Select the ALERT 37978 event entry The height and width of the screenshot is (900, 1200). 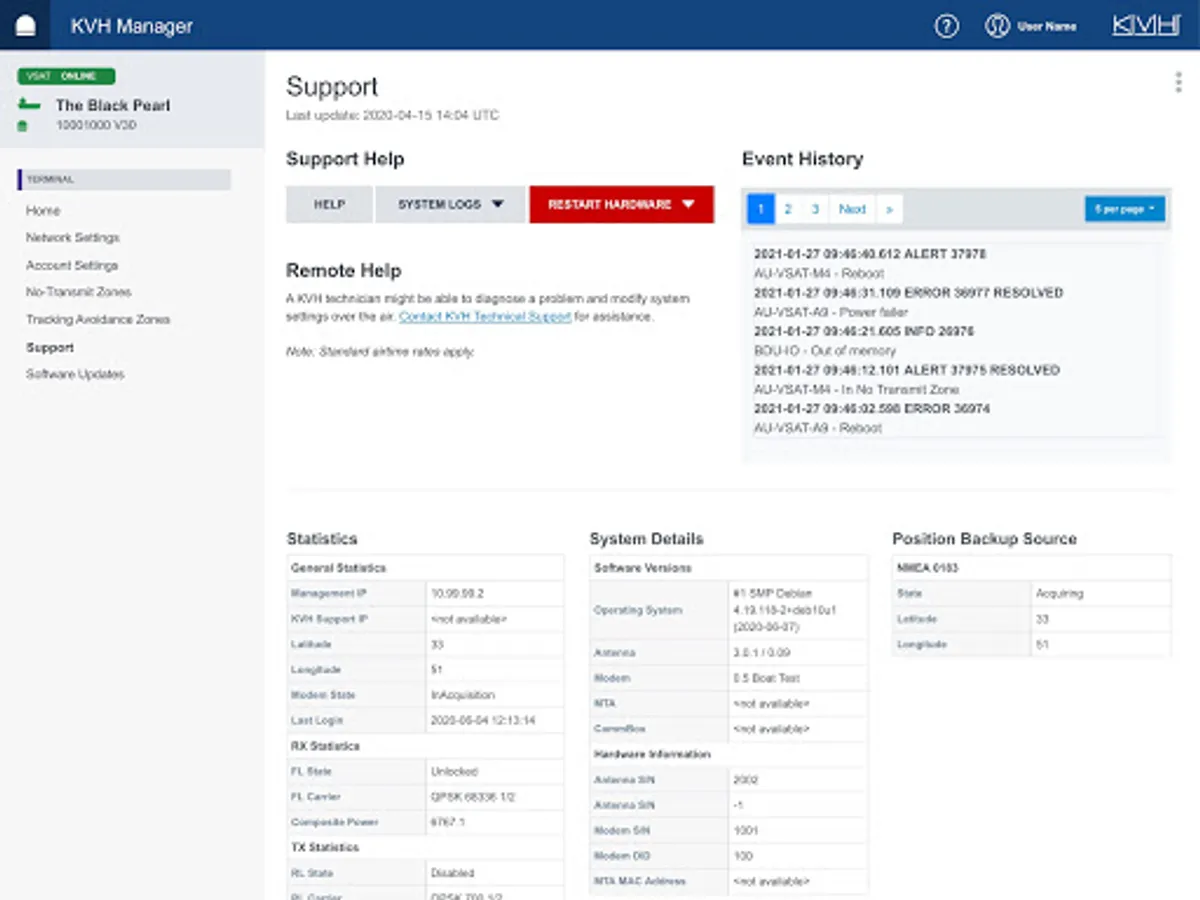(870, 254)
